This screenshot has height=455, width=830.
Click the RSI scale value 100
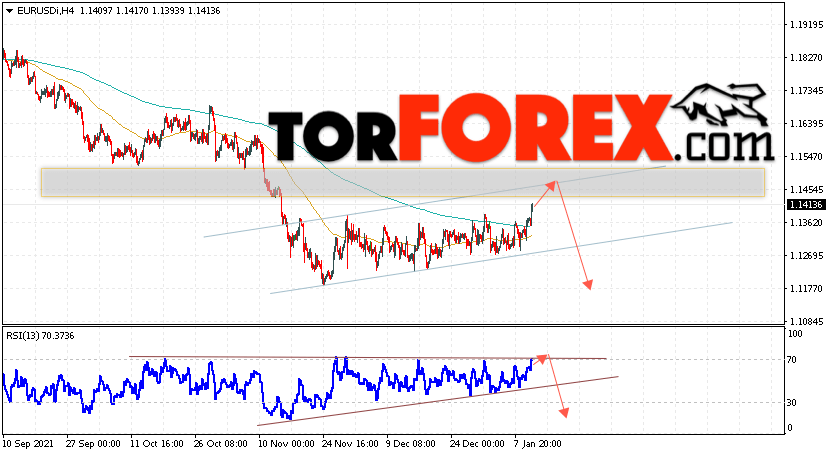pos(795,334)
